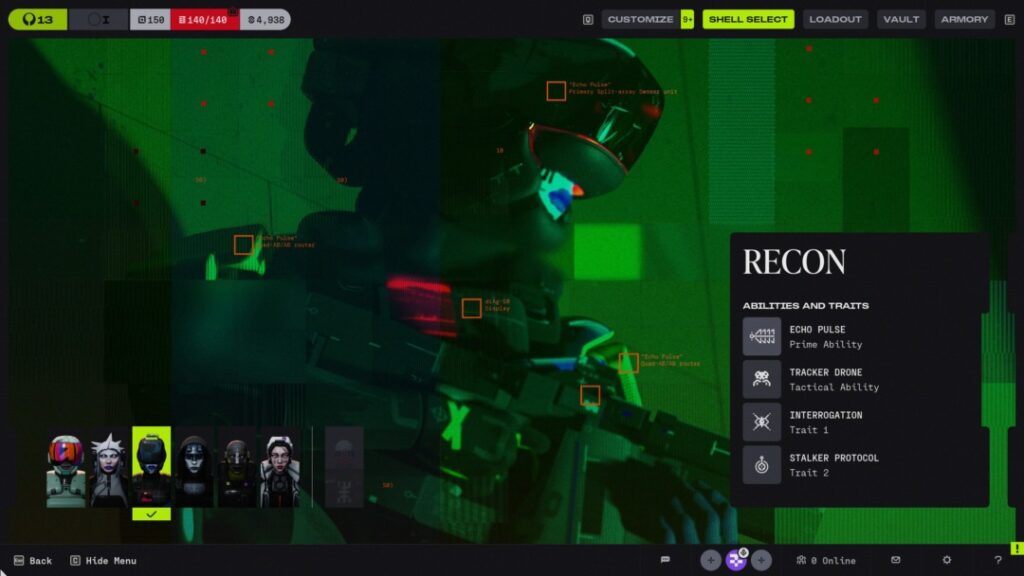This screenshot has width=1024, height=576.
Task: Add a player with the left plus slot
Action: tap(711, 560)
